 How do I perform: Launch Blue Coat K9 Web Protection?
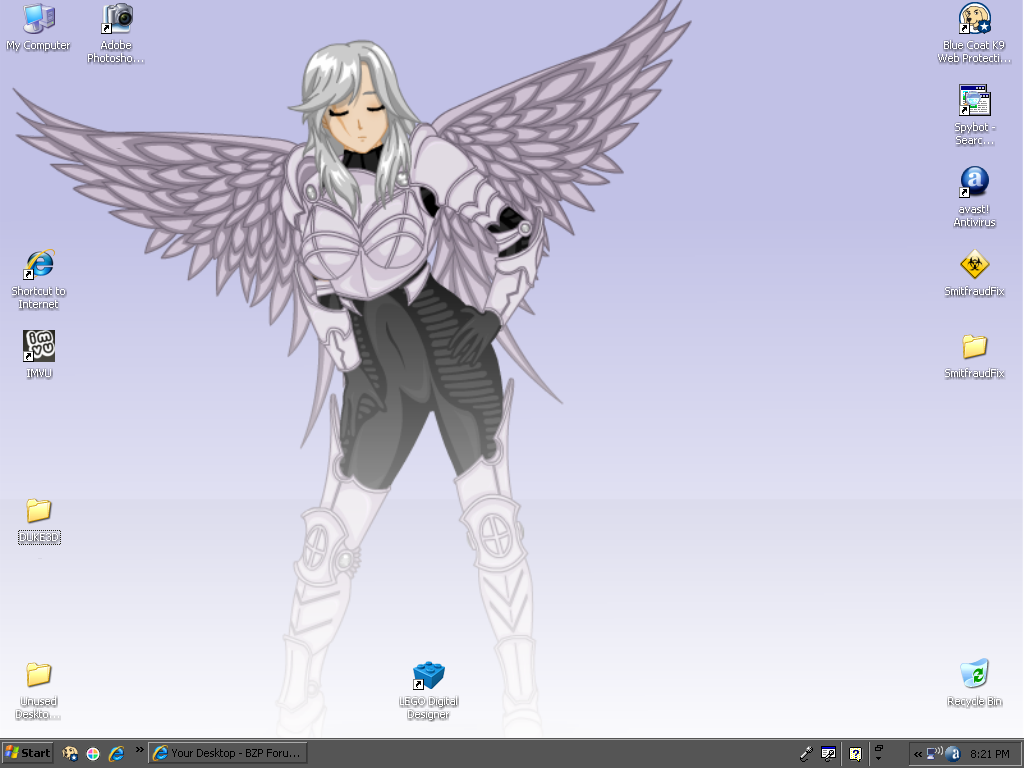(x=974, y=20)
